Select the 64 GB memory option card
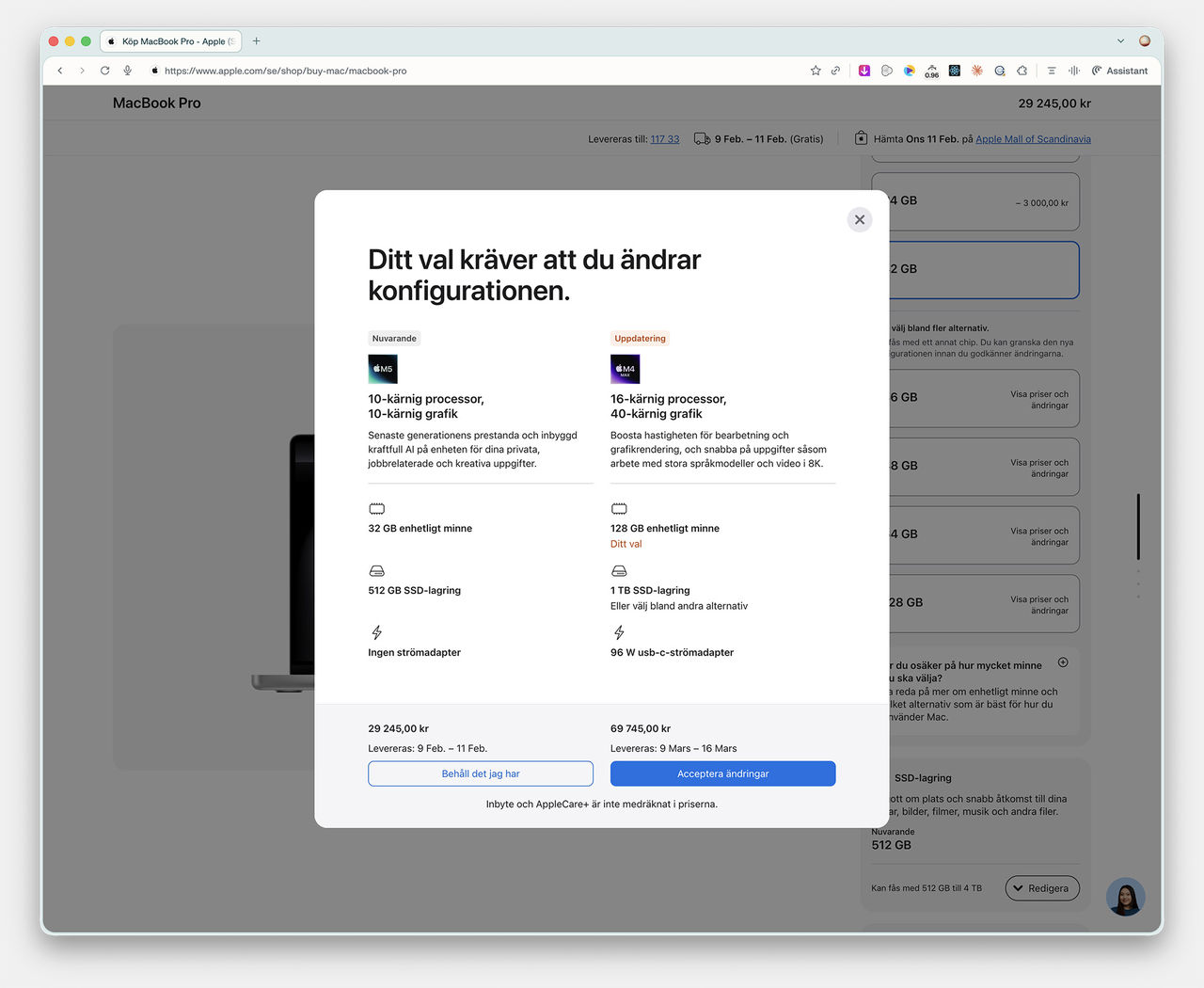Image resolution: width=1204 pixels, height=988 pixels. click(x=974, y=534)
